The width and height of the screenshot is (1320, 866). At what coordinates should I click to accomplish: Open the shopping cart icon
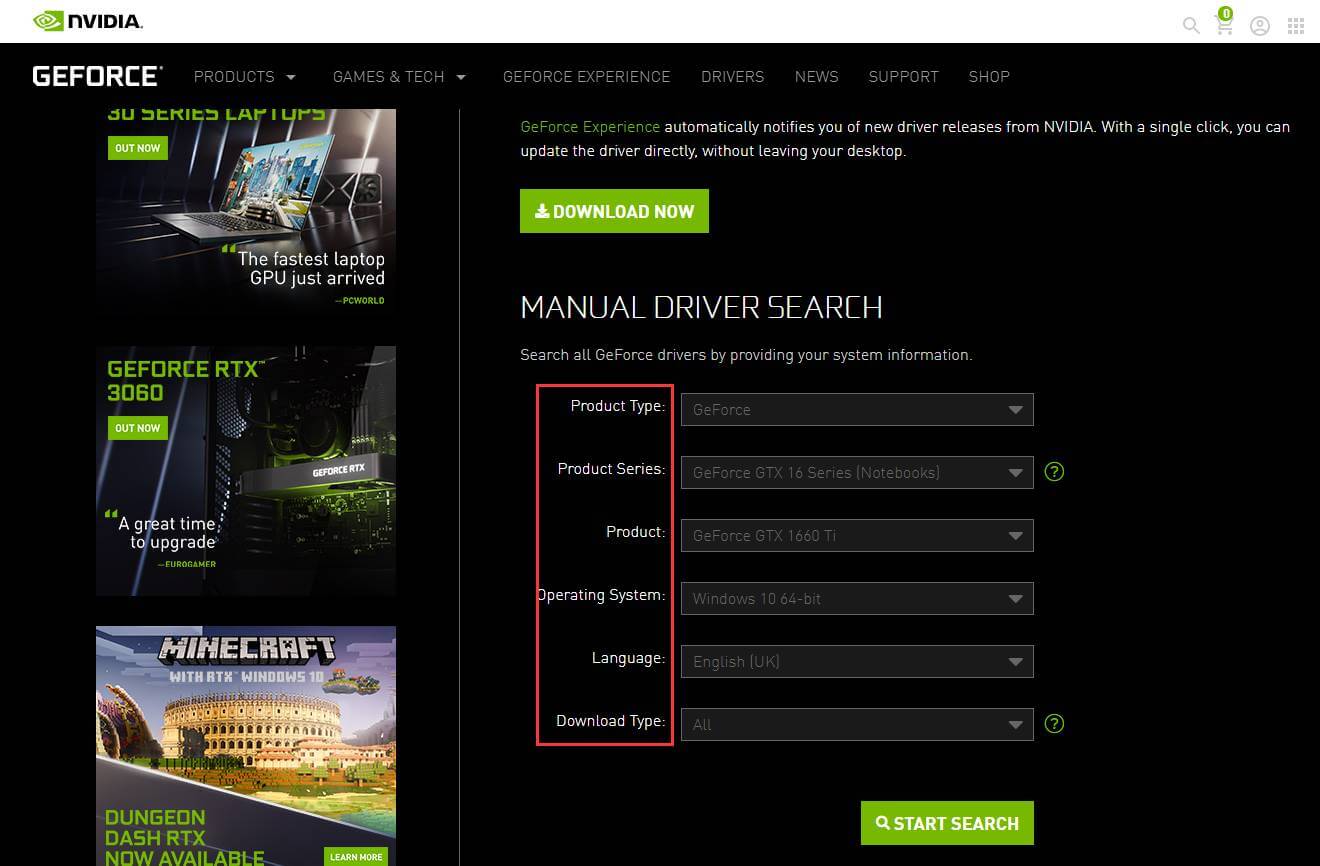1224,23
